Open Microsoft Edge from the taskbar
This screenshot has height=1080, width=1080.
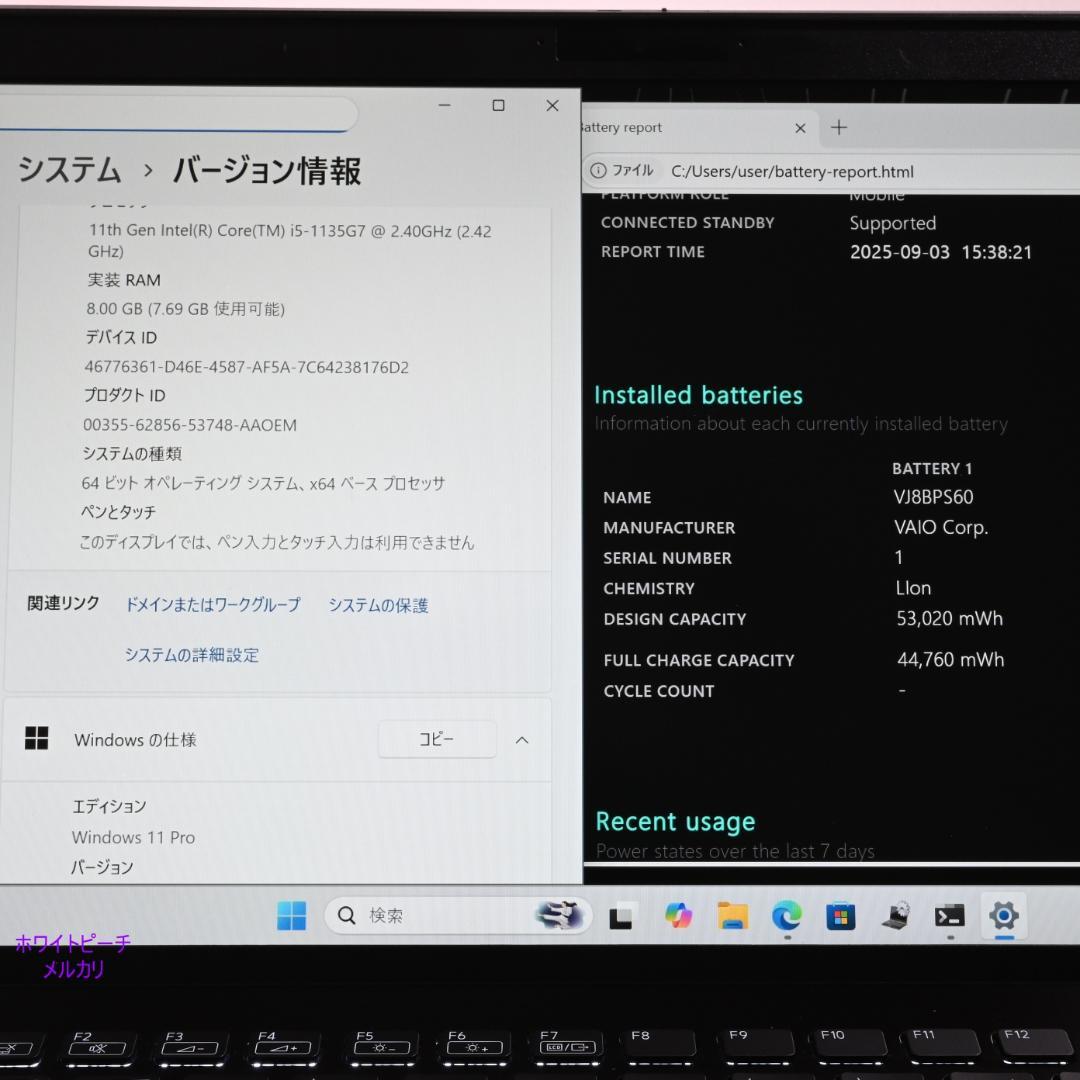tap(787, 916)
